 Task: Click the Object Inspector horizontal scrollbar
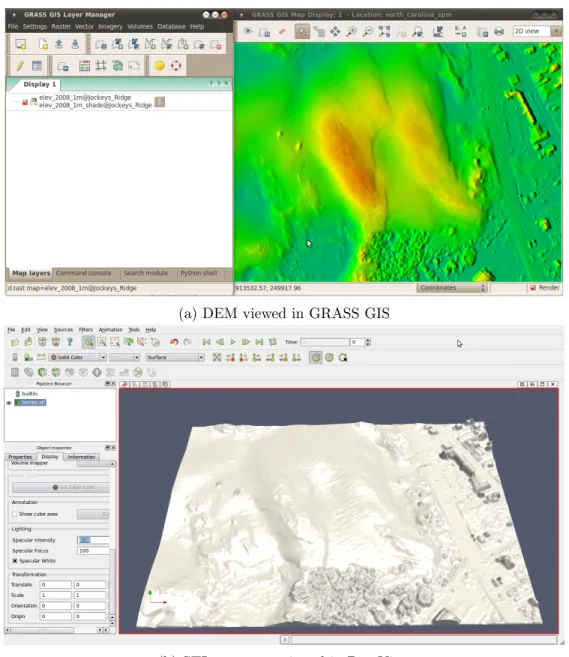pyautogui.click(x=59, y=630)
